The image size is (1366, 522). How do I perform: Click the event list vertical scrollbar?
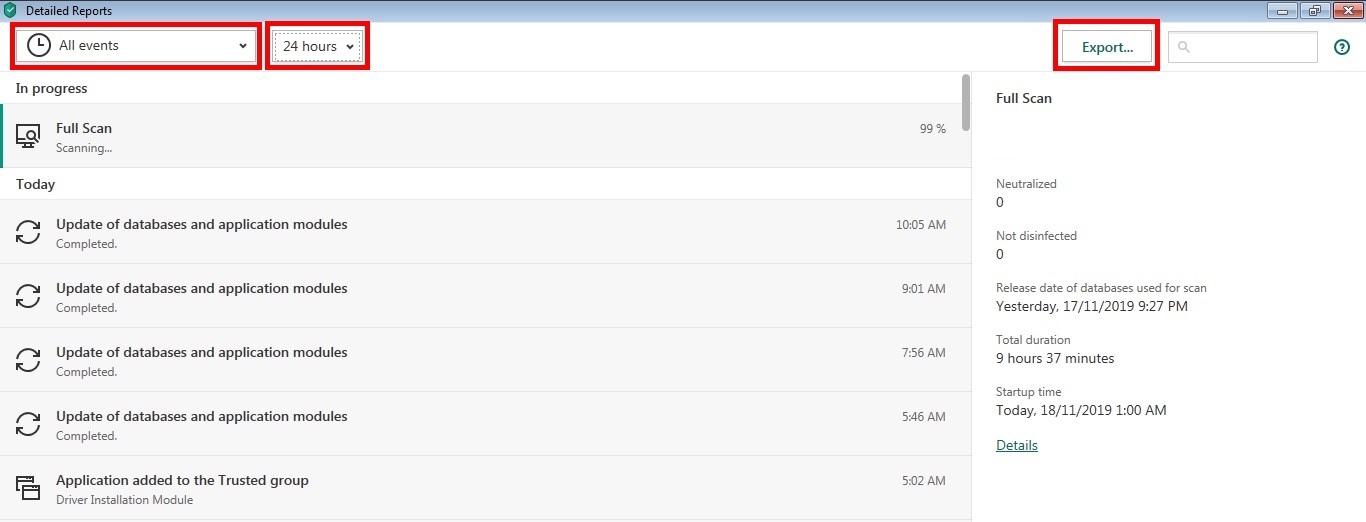[965, 103]
